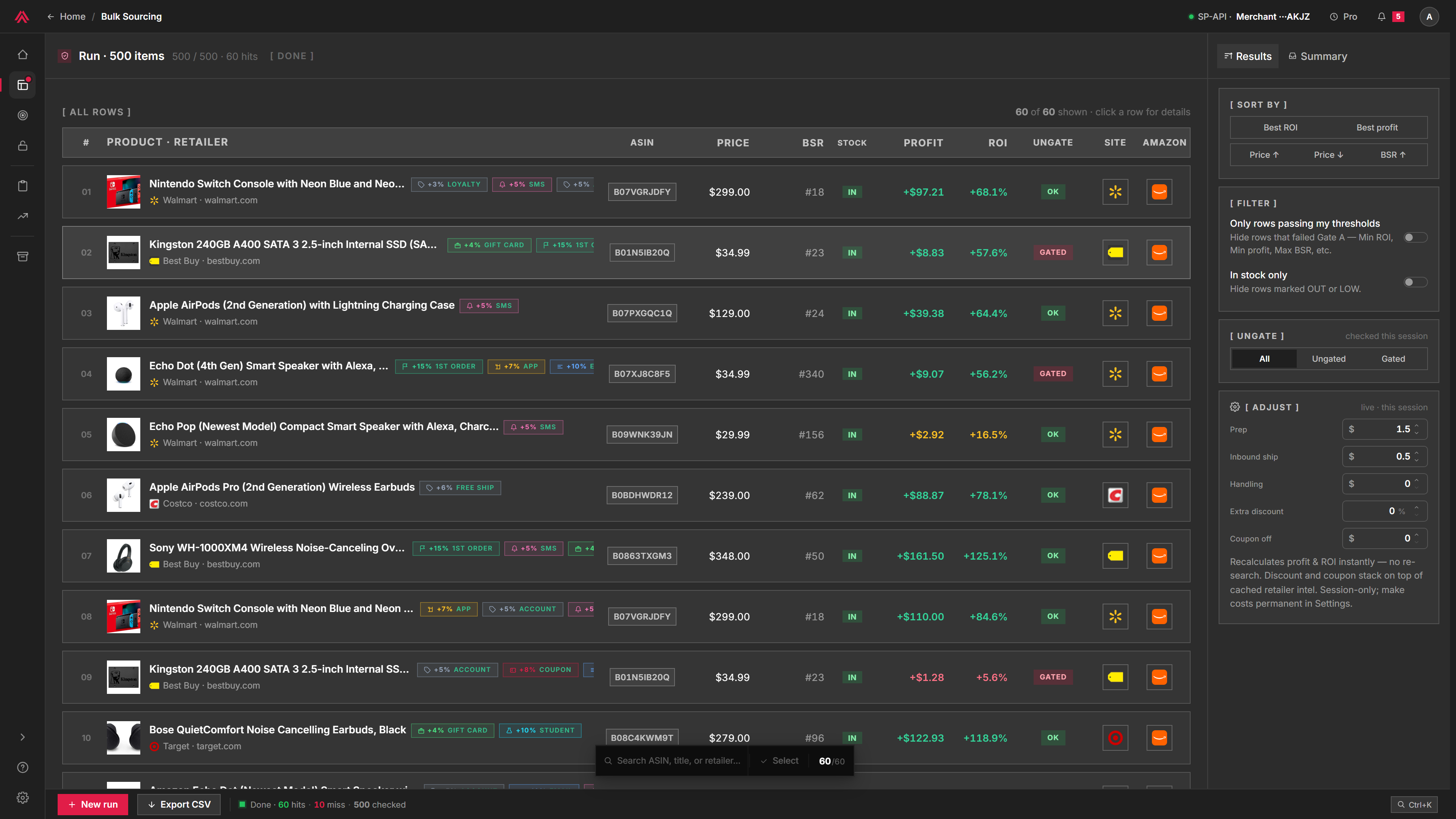Open Amazon link for Apple AirPods row 03
The height and width of the screenshot is (819, 1456).
click(x=1159, y=313)
